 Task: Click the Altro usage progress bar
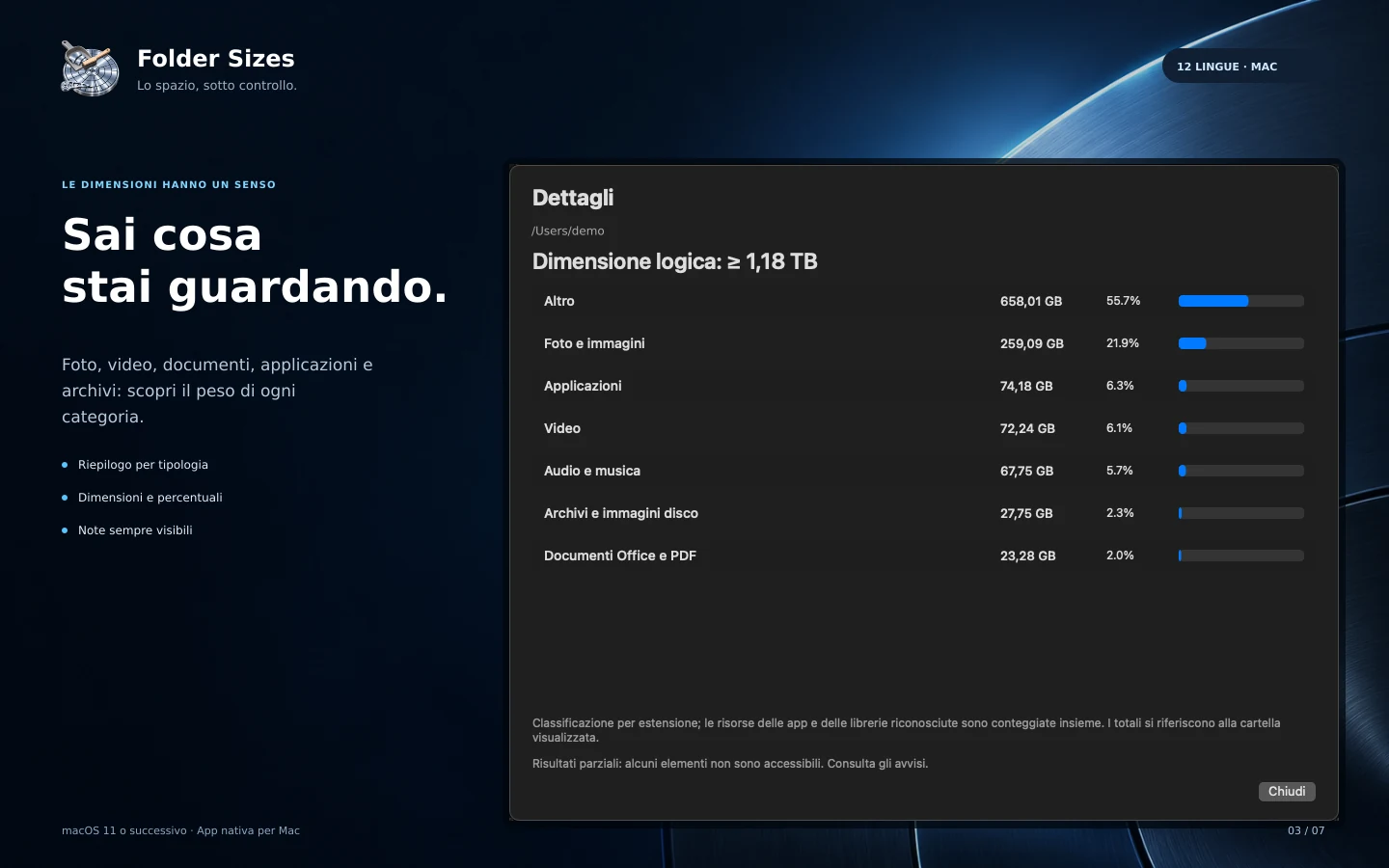point(1241,301)
